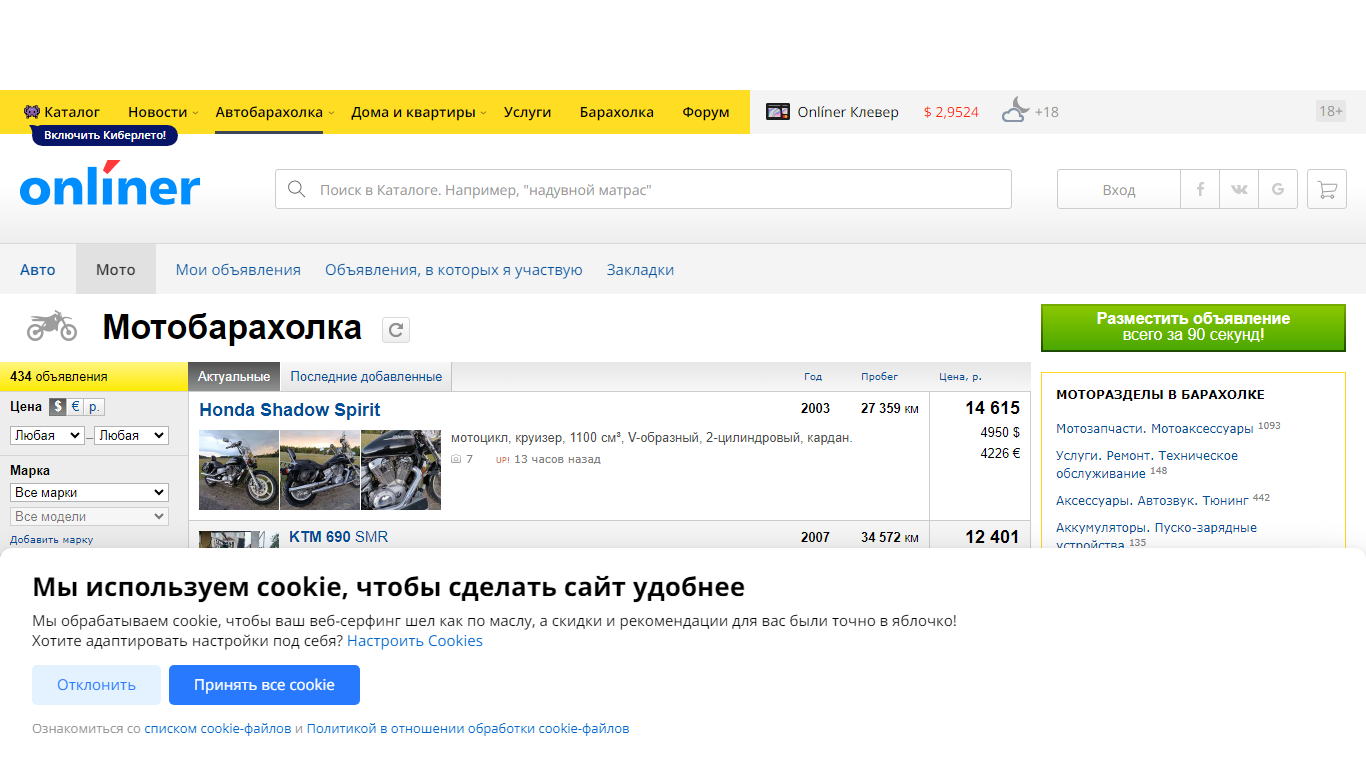This screenshot has width=1366, height=768.
Task: Open Аксессуары. Автозвук. Тюнинг link
Action: [x=1152, y=499]
